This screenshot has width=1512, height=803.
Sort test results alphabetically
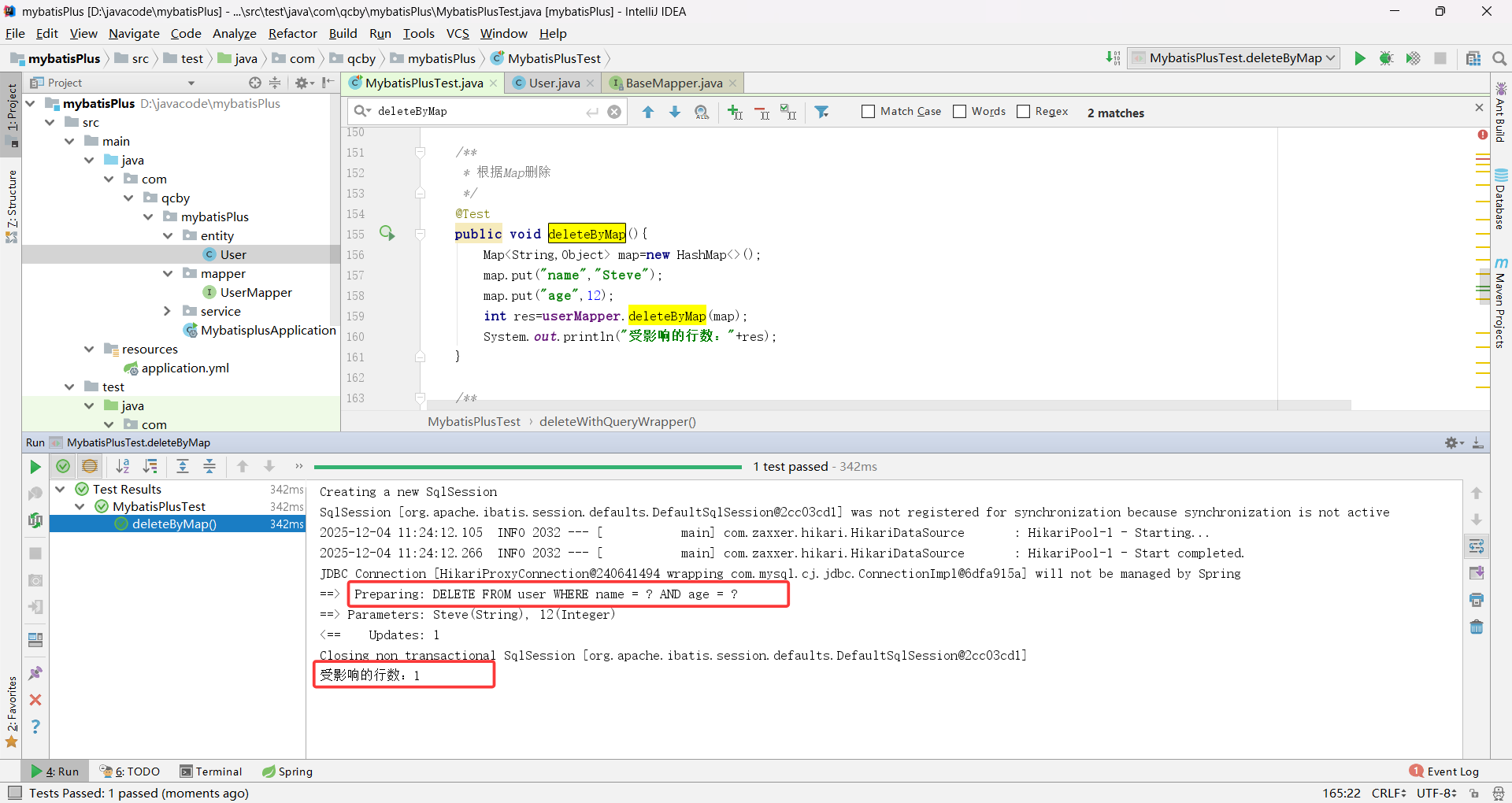tap(123, 466)
